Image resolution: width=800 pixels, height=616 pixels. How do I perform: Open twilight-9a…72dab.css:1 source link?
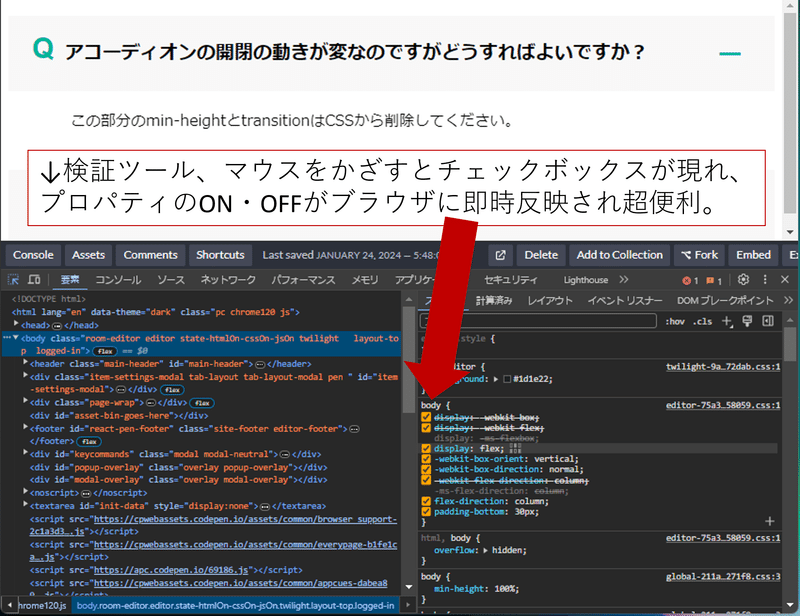click(x=723, y=366)
